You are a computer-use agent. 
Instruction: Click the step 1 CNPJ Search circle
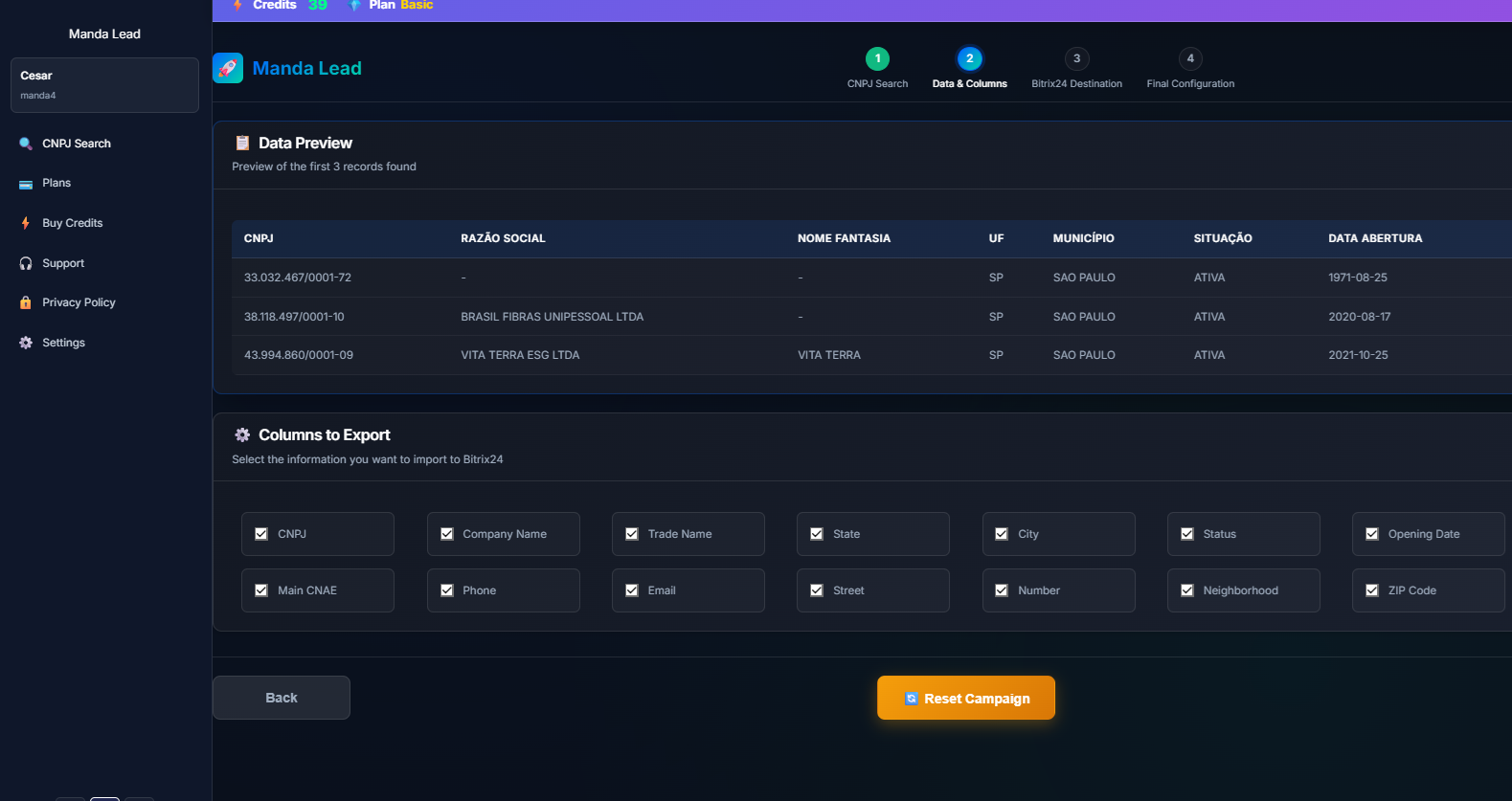(x=877, y=59)
